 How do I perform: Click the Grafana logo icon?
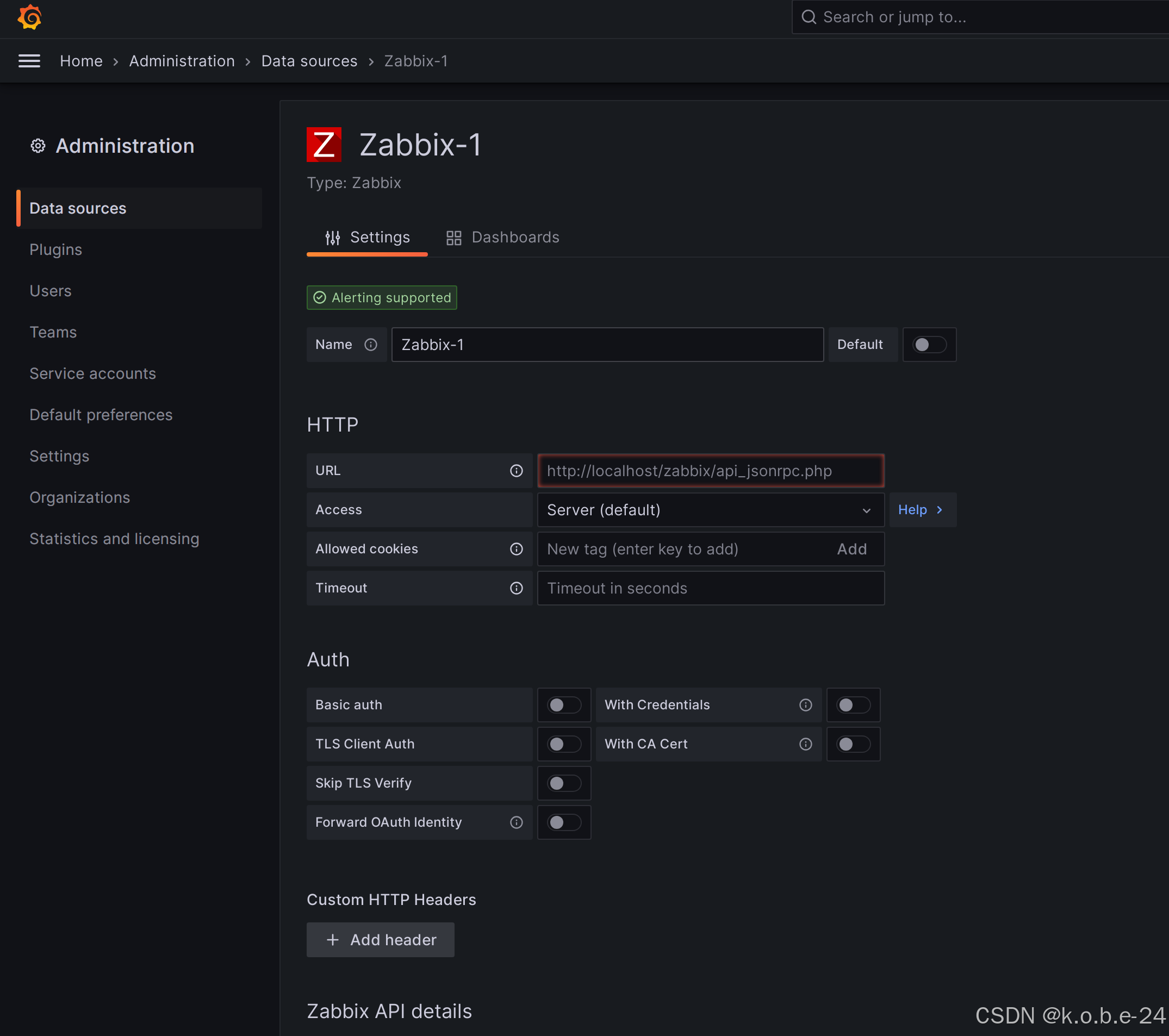point(30,17)
